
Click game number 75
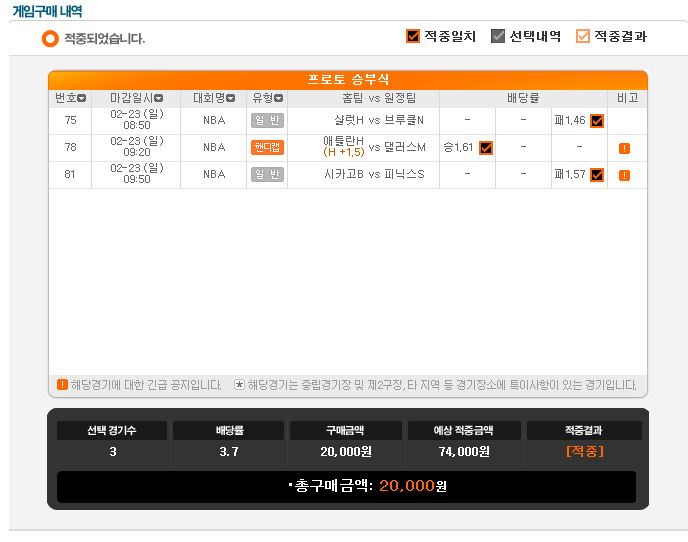tap(70, 120)
